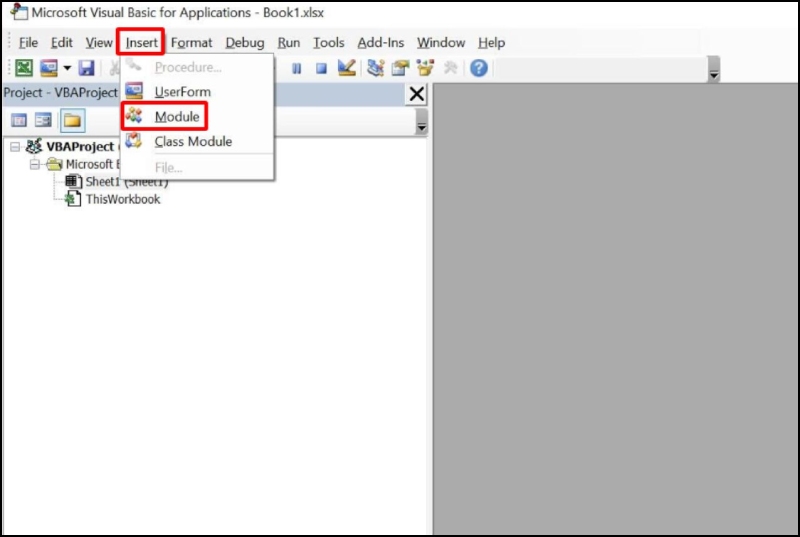The image size is (800, 537).
Task: Click the View Code icon
Action: coord(19,120)
